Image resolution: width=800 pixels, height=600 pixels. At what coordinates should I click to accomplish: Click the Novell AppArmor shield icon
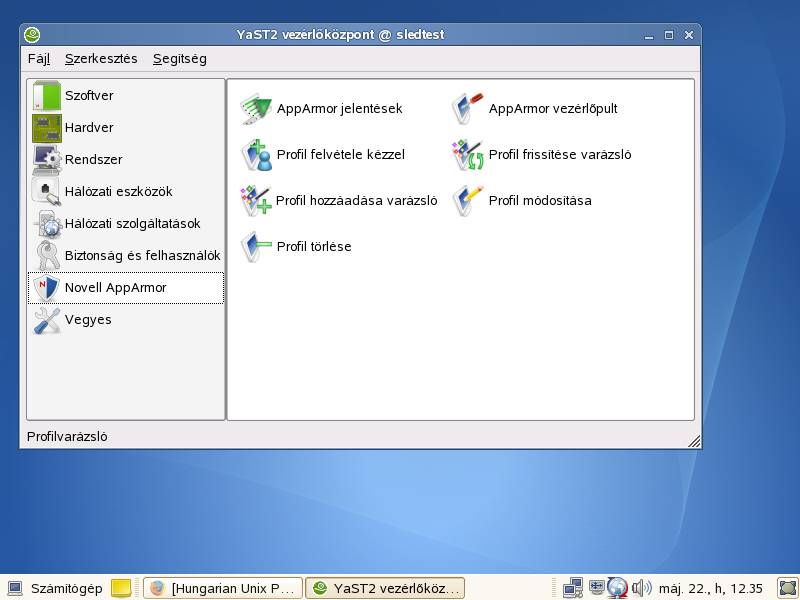point(47,288)
